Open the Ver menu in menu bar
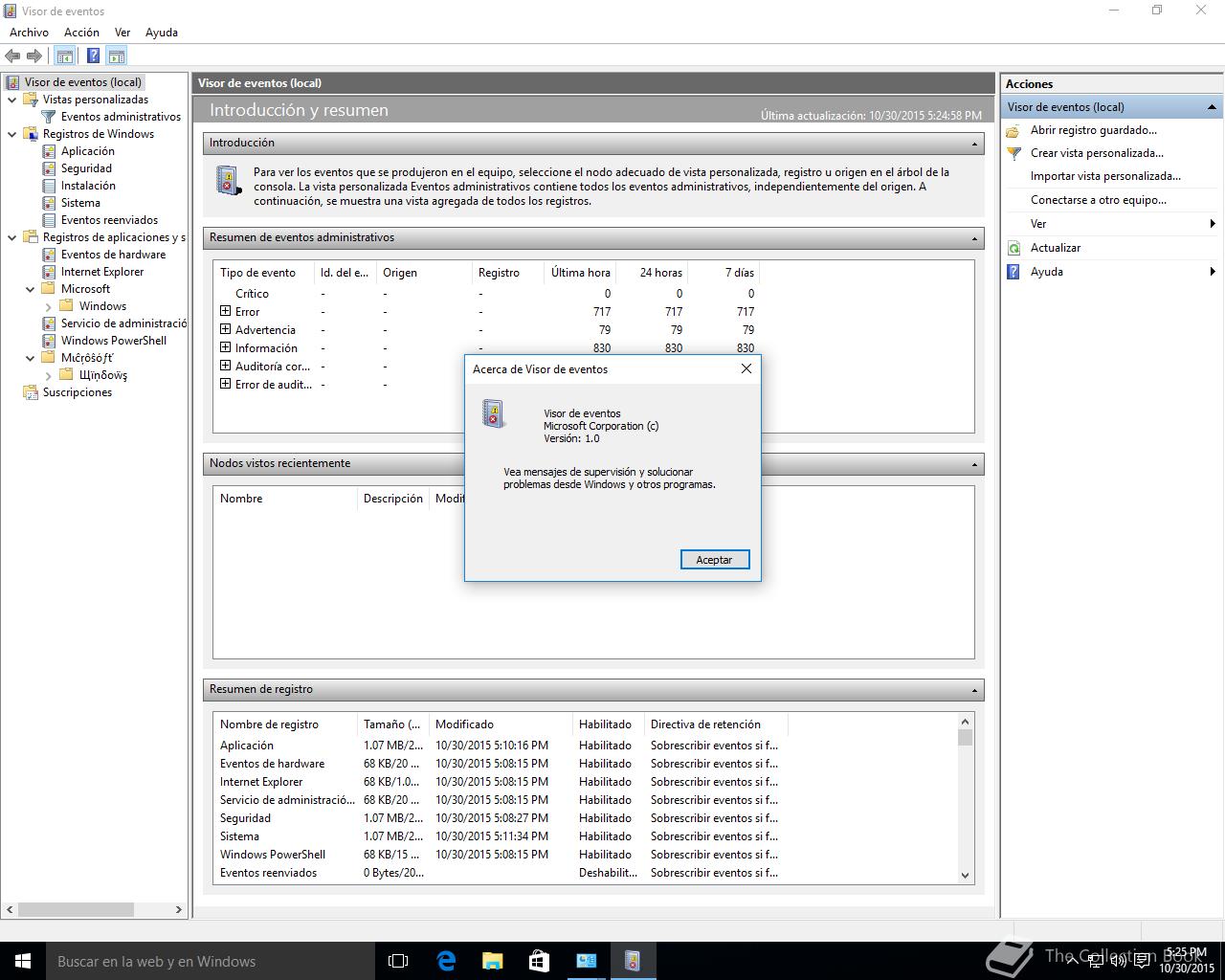Screen dimensions: 1225x980 (122, 33)
